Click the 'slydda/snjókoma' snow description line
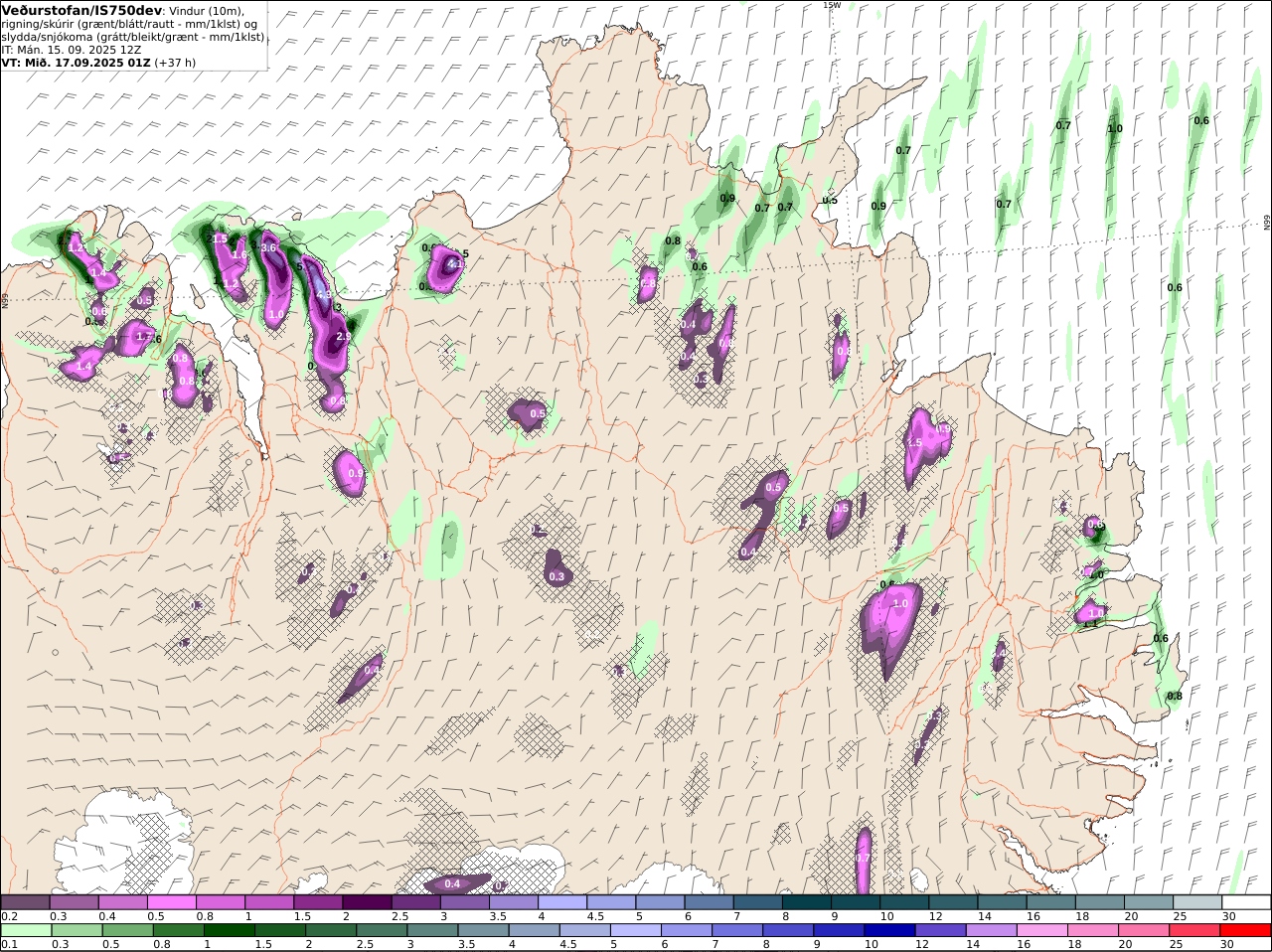The image size is (1272, 952). (133, 36)
